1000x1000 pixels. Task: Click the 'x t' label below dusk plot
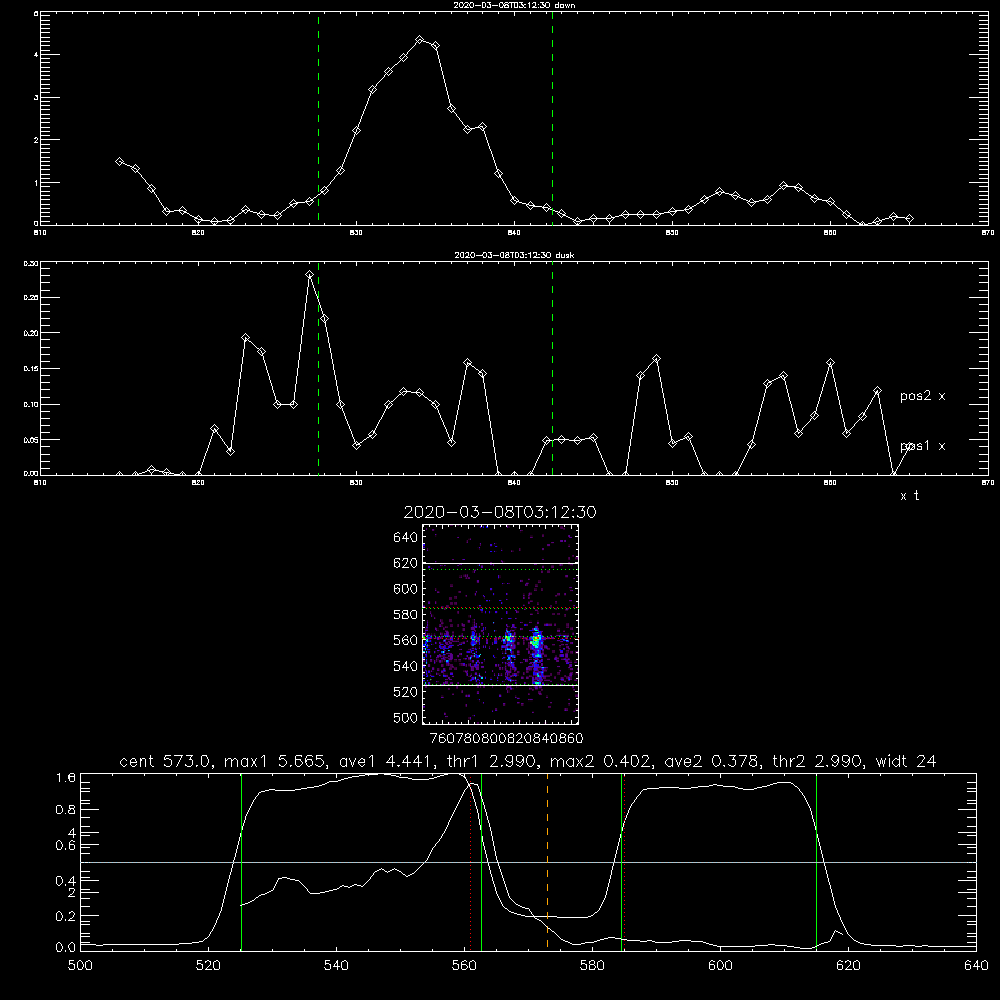(x=909, y=496)
